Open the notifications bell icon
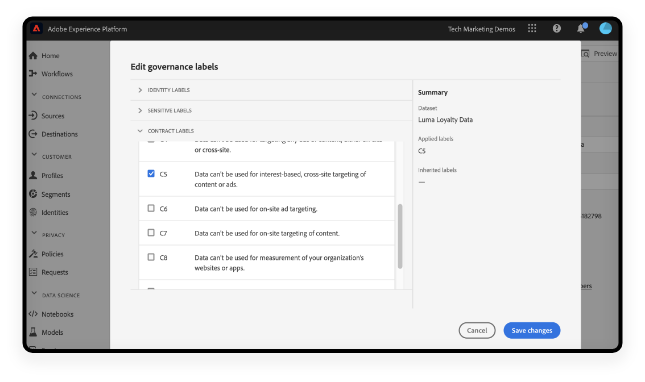 [581, 28]
